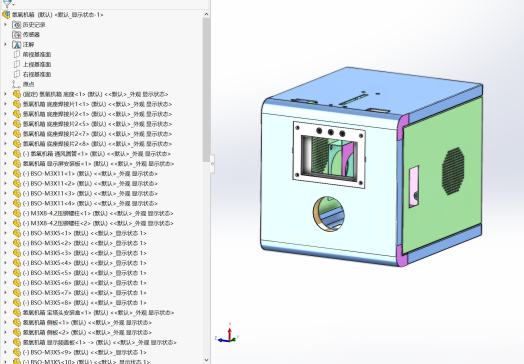Click the tree scrollbar up arrow
The image size is (524, 364).
[x=206, y=14]
